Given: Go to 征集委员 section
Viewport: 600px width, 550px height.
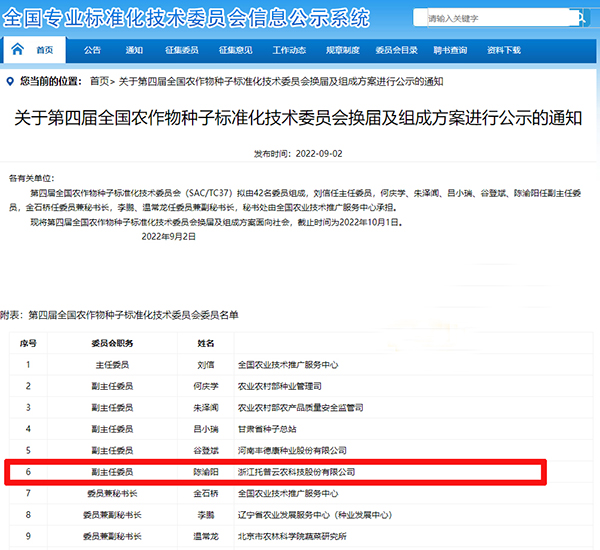Looking at the screenshot, I should tap(181, 50).
